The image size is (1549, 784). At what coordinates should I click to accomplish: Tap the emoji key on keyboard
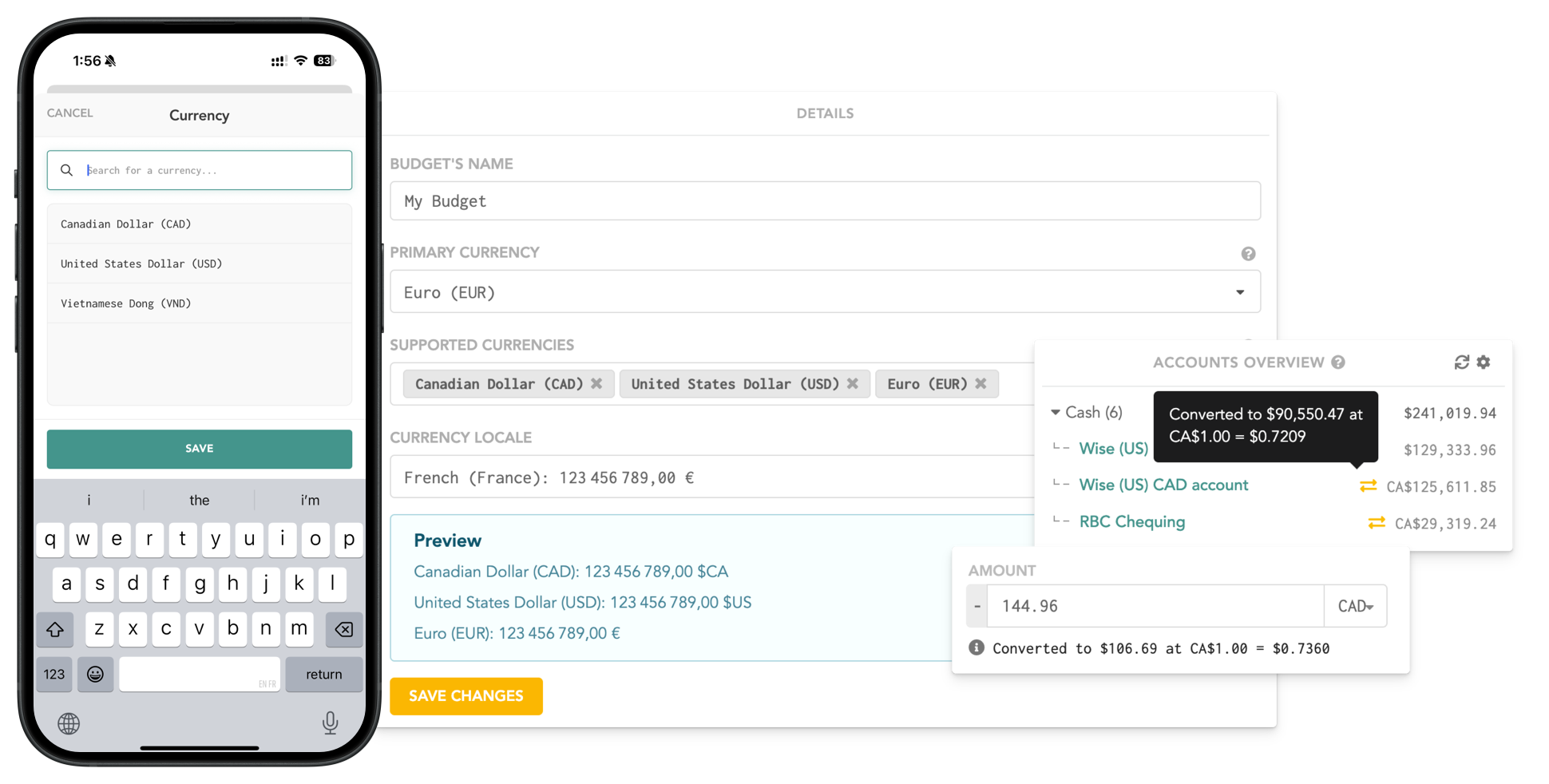pos(95,675)
